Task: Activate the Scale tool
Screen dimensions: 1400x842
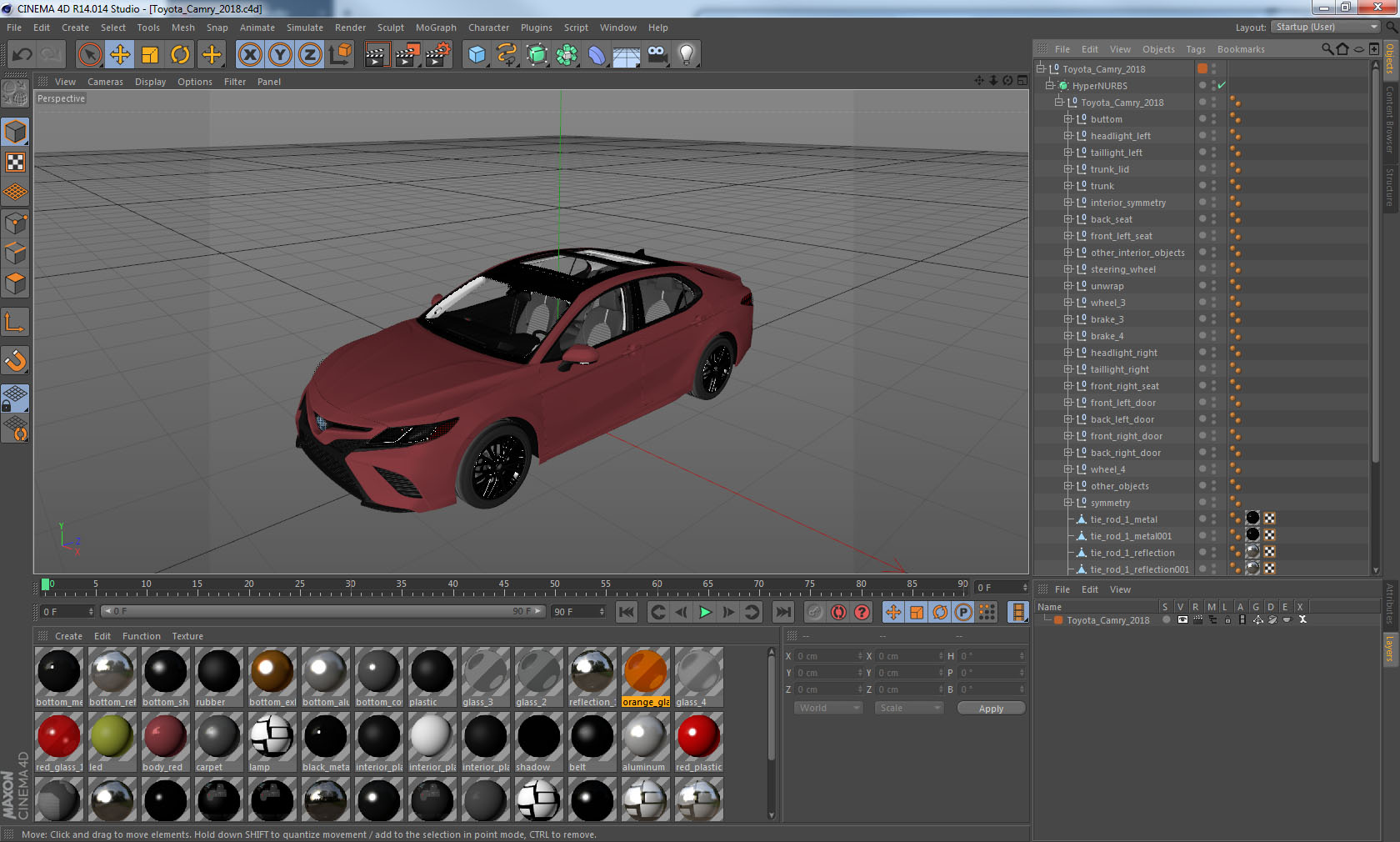Action: [150, 55]
